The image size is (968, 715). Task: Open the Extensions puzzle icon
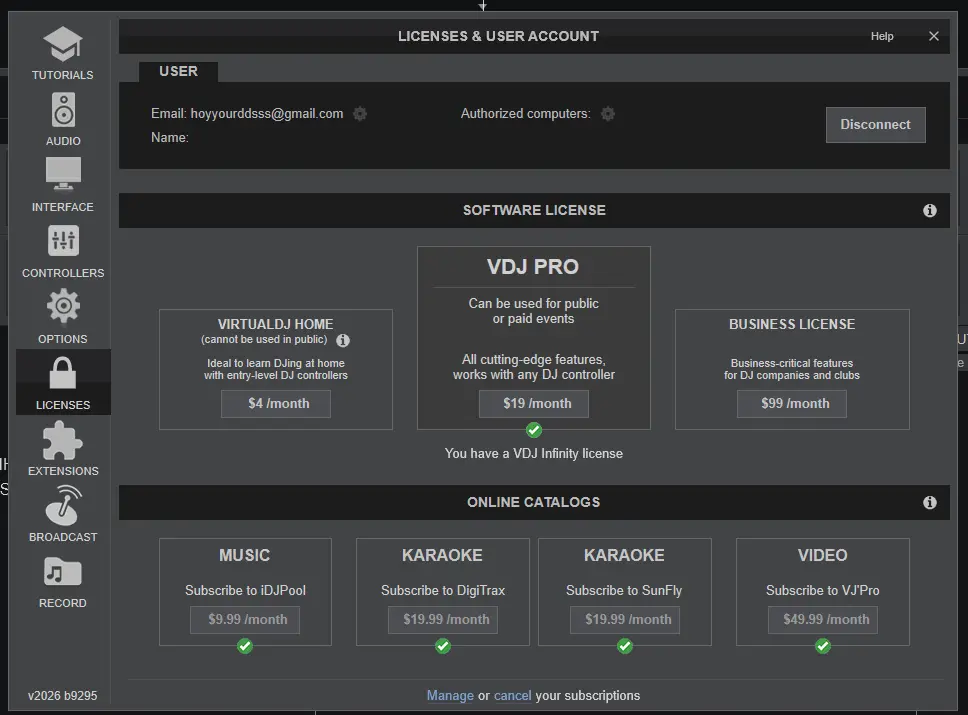click(x=62, y=440)
